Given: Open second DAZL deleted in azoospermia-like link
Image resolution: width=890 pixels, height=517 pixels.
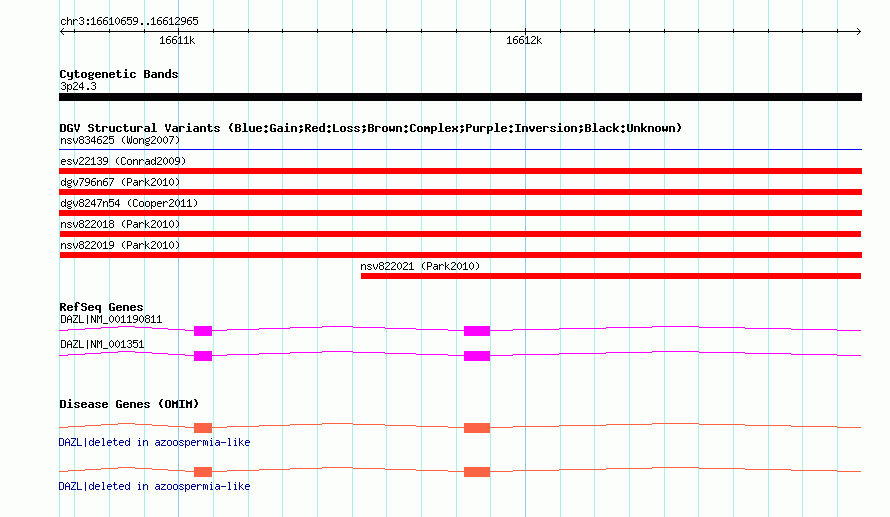Looking at the screenshot, I should click(154, 486).
